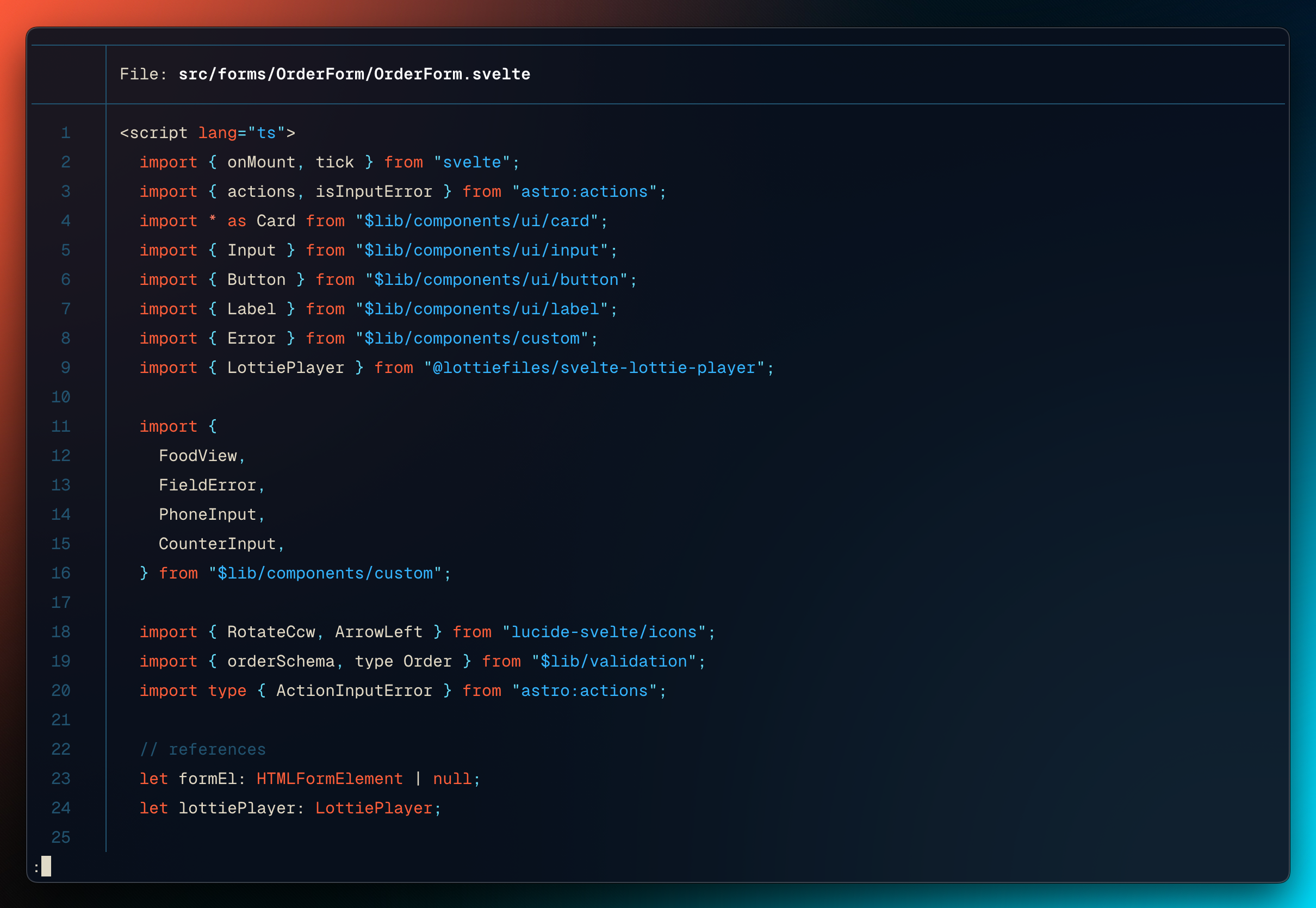The height and width of the screenshot is (908, 1316).
Task: Click the "File:" label in the header
Action: click(144, 74)
